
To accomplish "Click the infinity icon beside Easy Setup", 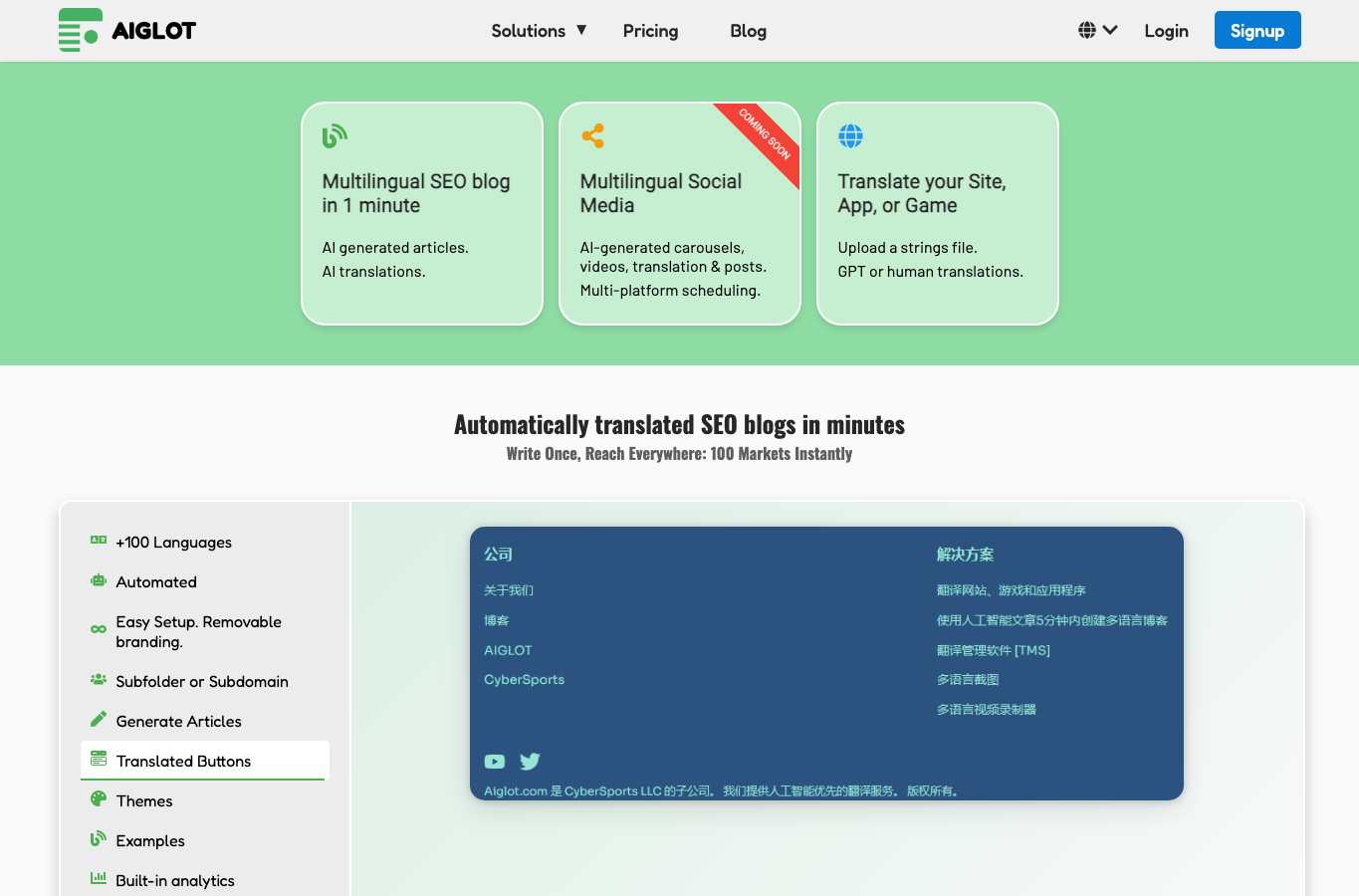I will [x=99, y=629].
